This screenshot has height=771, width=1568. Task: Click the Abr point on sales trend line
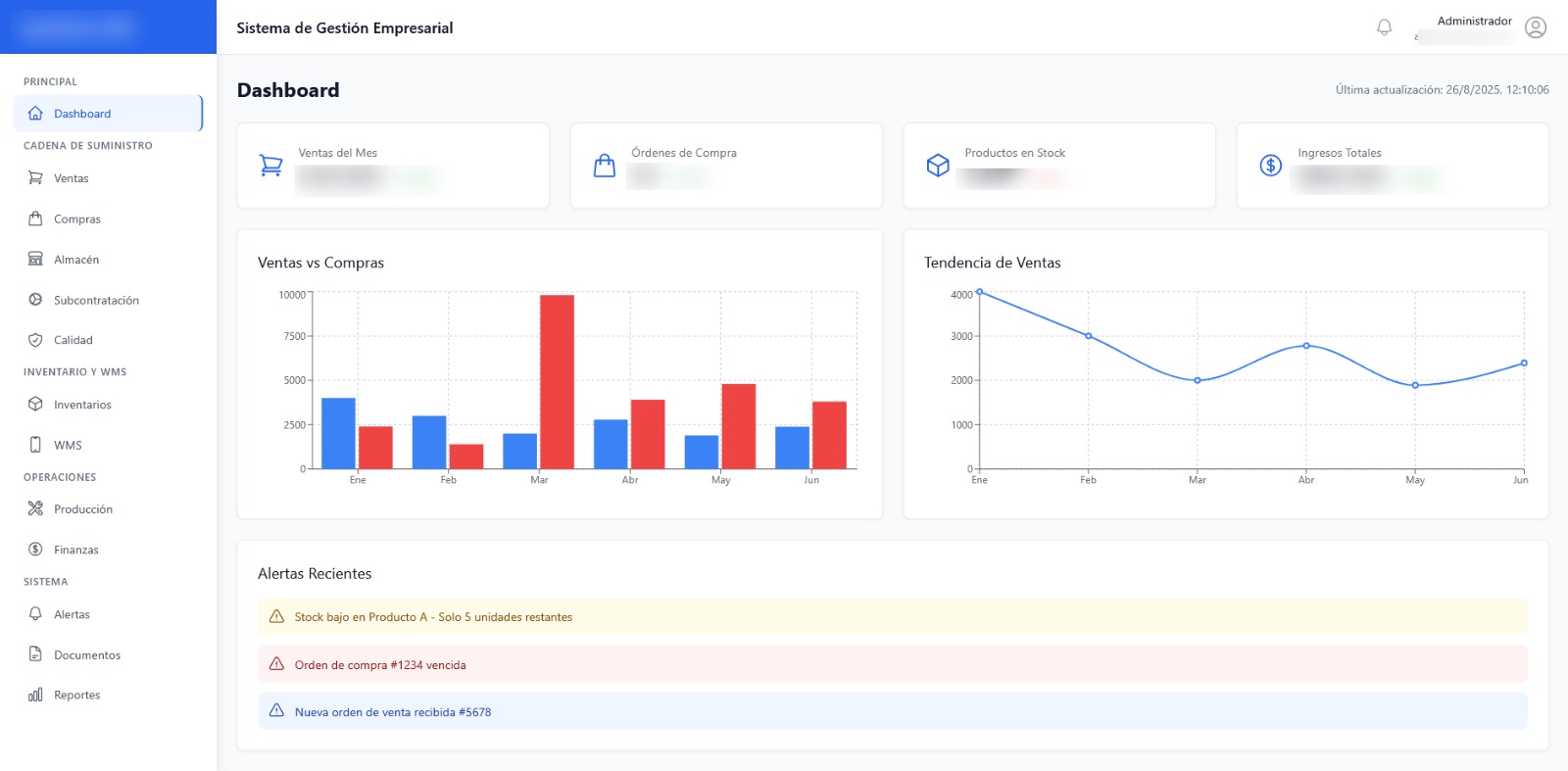click(x=1306, y=346)
